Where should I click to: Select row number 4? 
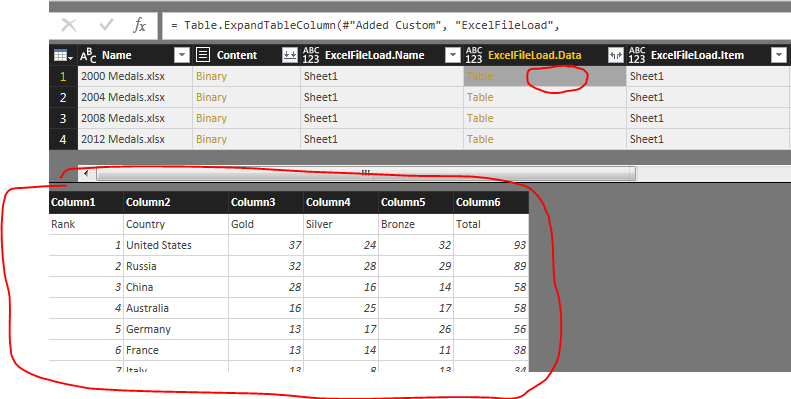tap(63, 139)
